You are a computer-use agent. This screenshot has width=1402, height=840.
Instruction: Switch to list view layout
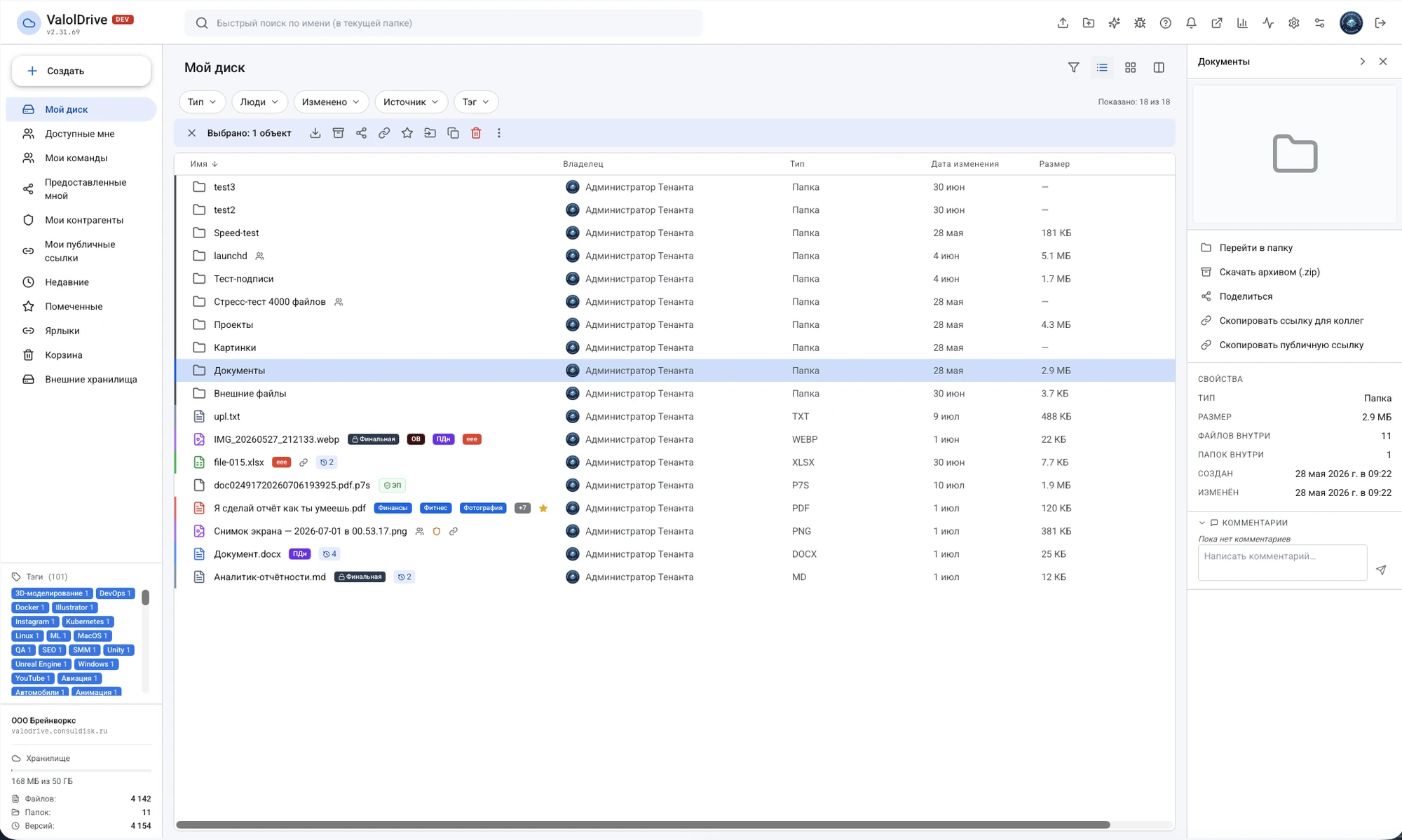pos(1102,67)
